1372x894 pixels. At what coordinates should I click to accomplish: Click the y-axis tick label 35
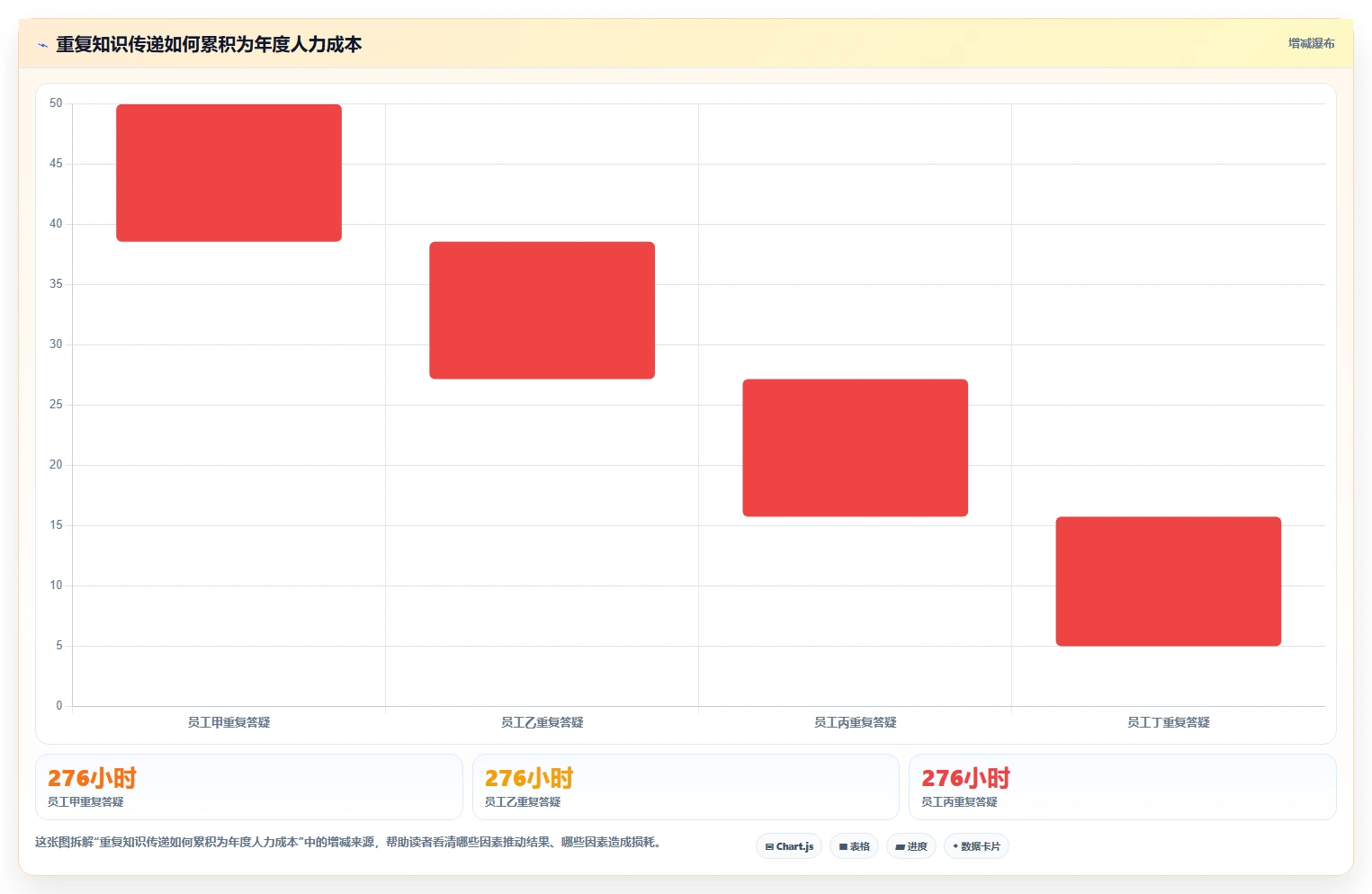click(56, 284)
